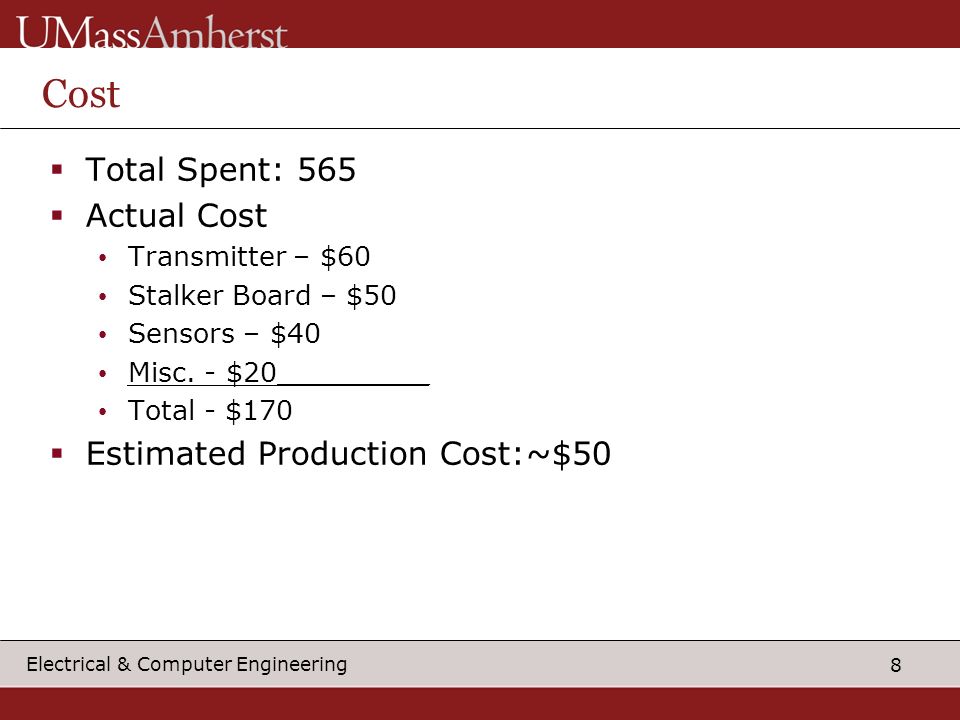
Task: Click the Total - $170 line
Action: 209,410
